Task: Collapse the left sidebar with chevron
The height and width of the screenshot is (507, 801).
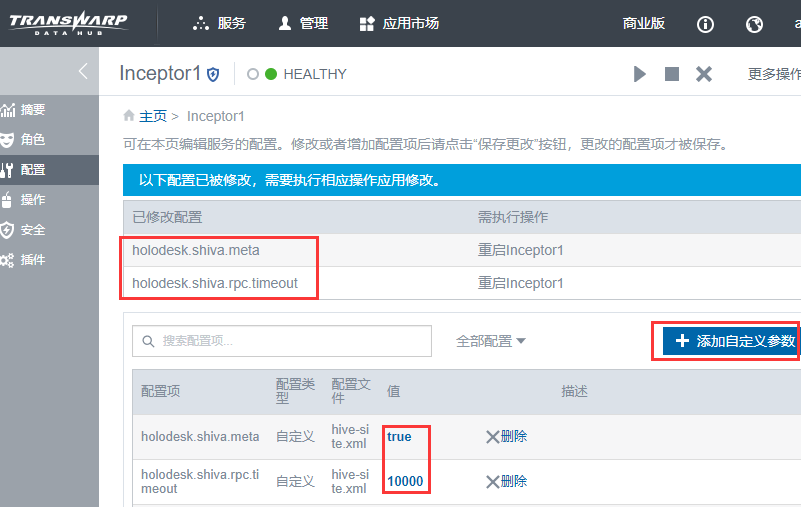Action: click(x=83, y=71)
